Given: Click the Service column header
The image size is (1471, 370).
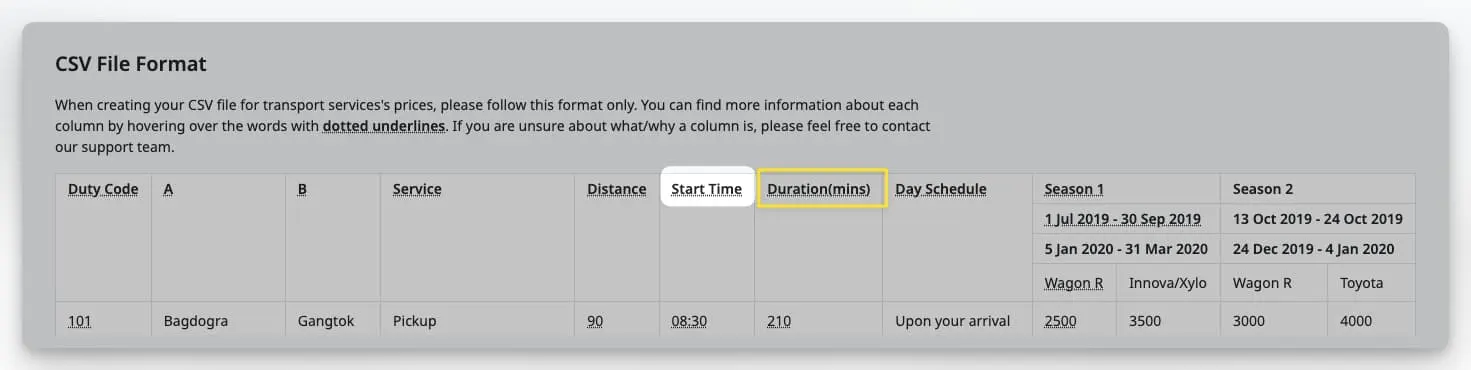Looking at the screenshot, I should pyautogui.click(x=417, y=189).
